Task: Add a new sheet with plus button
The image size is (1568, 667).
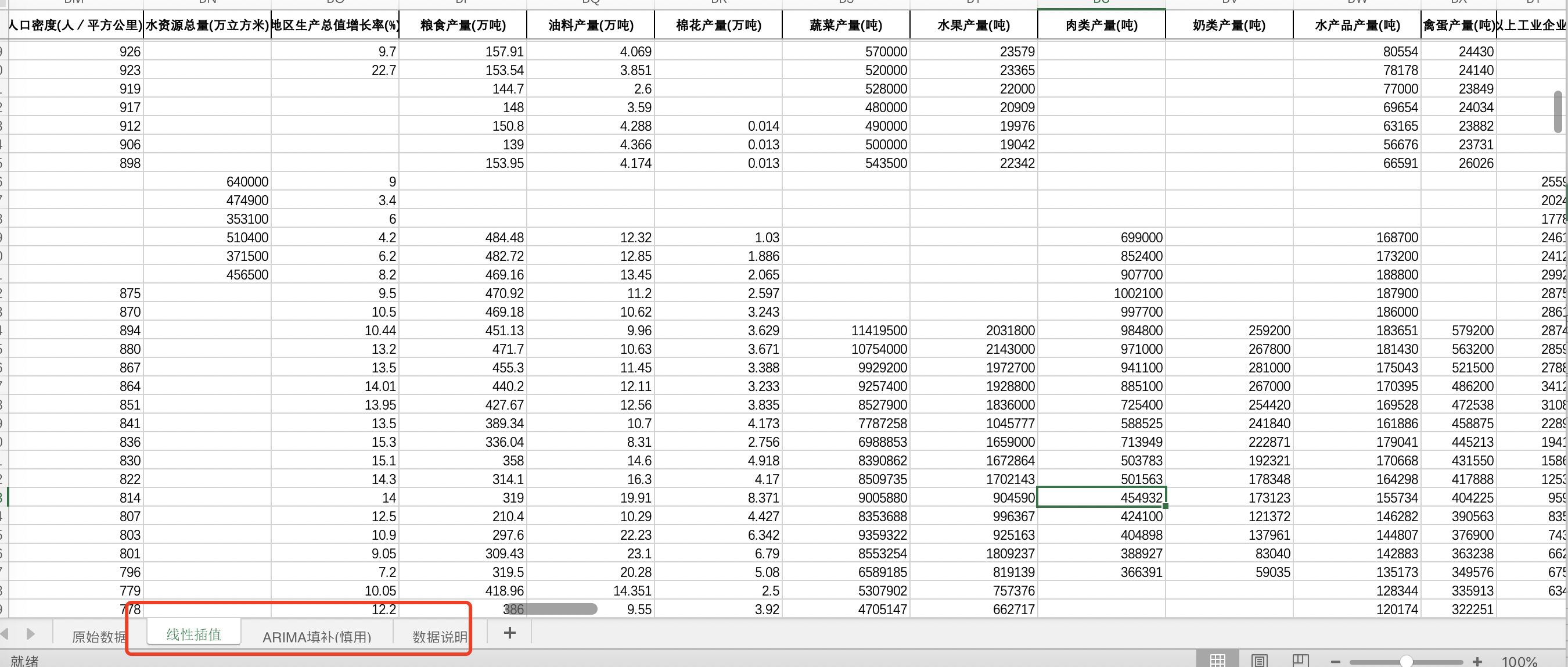Action: (x=509, y=633)
